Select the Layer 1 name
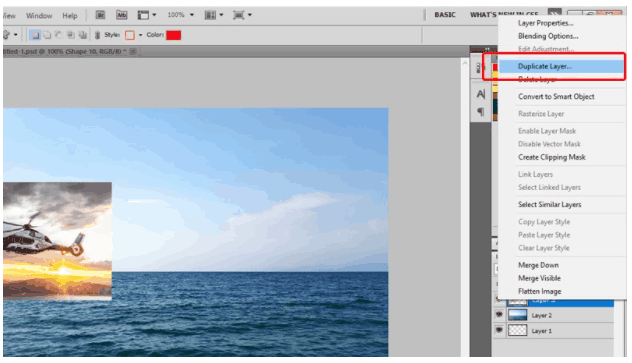Image resolution: width=632 pixels, height=363 pixels. click(x=541, y=331)
